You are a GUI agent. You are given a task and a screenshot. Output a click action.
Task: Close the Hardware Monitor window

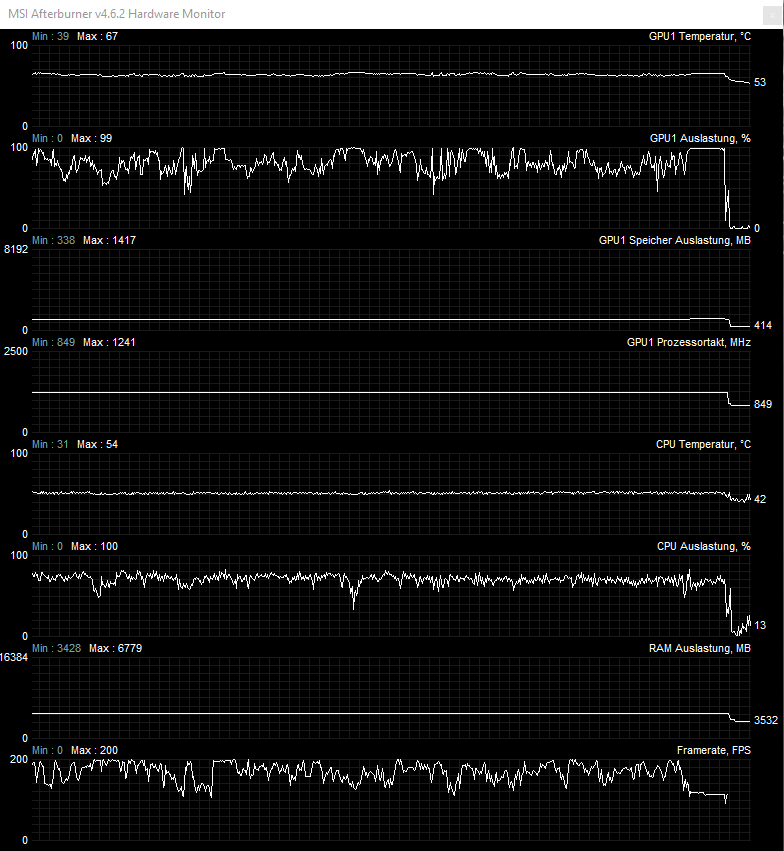coord(772,15)
